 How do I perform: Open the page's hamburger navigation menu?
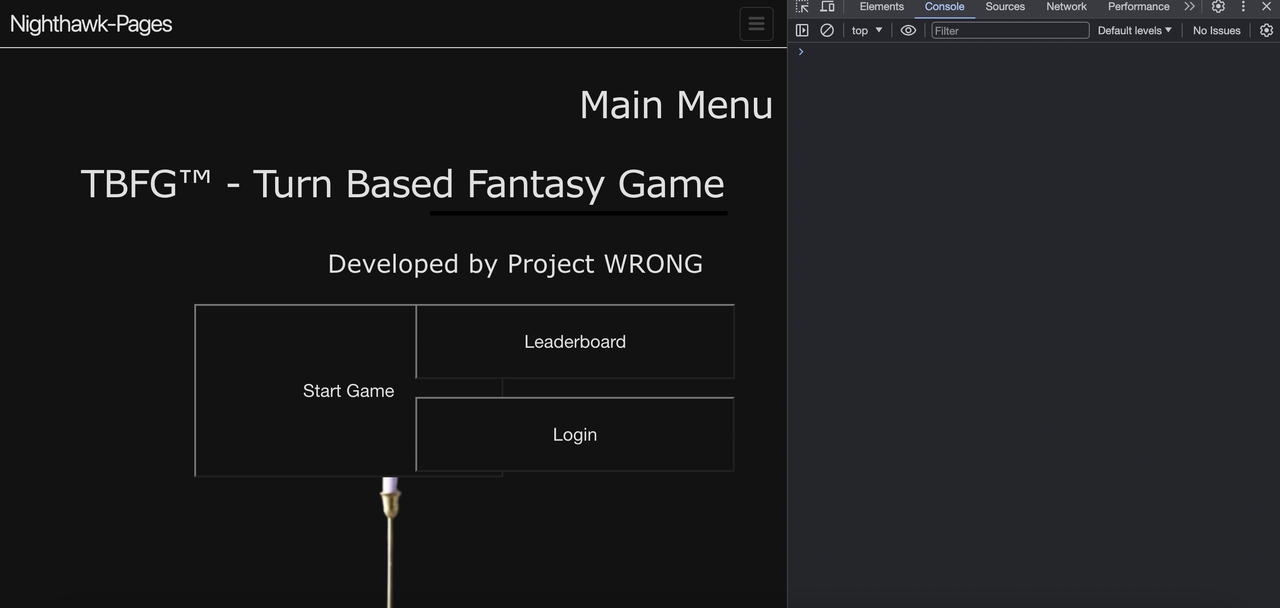point(756,23)
